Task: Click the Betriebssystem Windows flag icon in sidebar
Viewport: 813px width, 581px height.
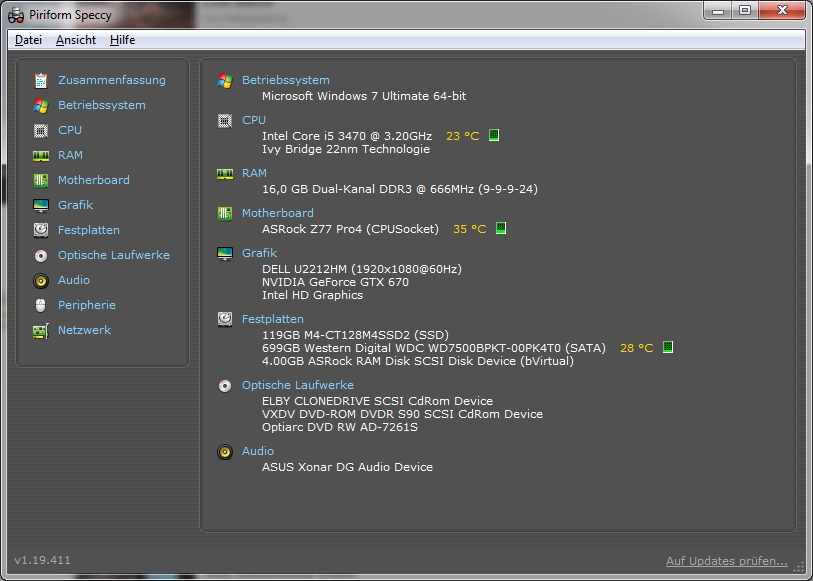Action: 41,105
